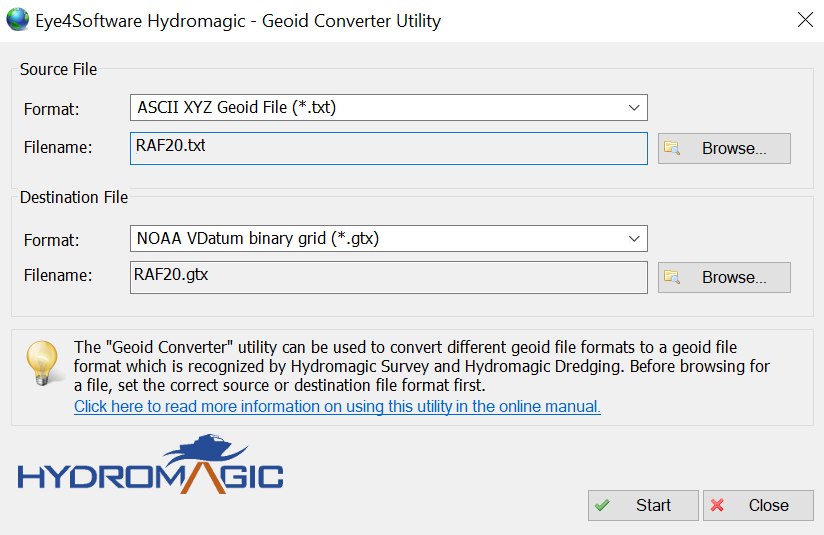Expand the source format dropdown arrow
Image resolution: width=824 pixels, height=535 pixels.
(634, 108)
